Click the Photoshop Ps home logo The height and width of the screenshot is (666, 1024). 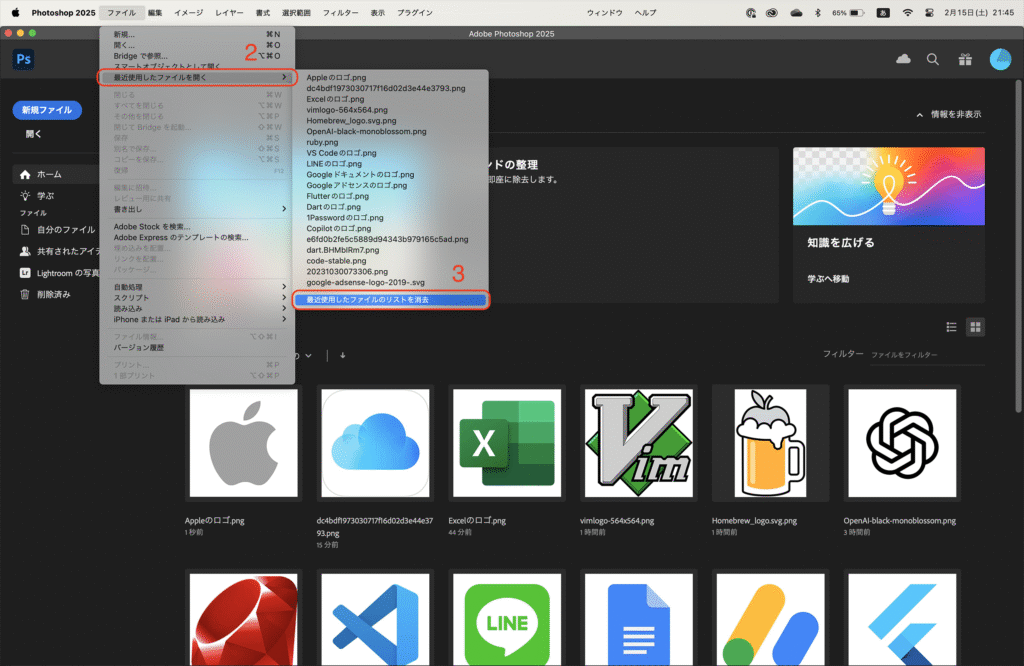tap(24, 59)
